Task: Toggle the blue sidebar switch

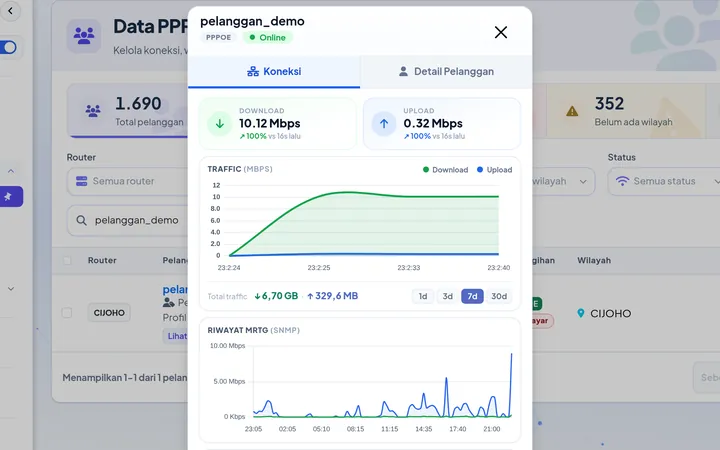Action: click(x=8, y=47)
